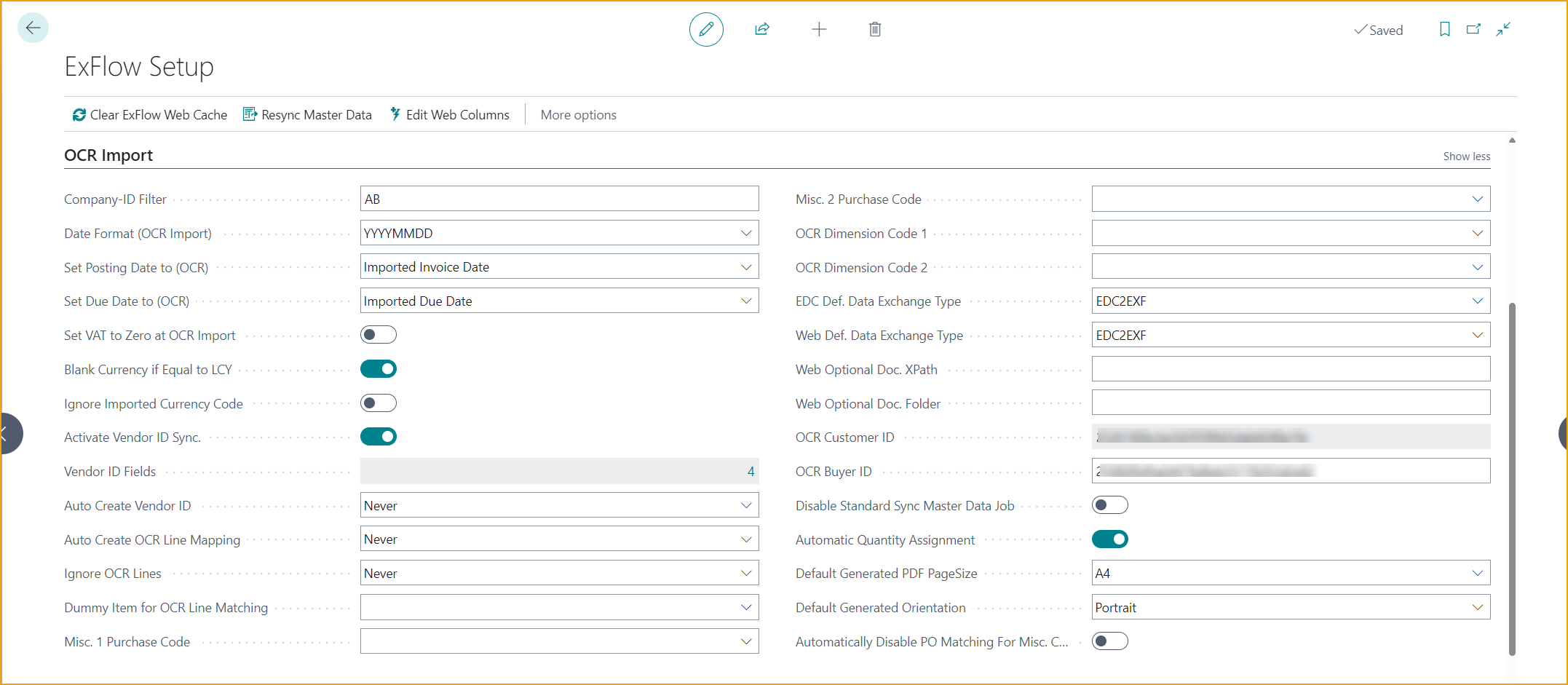Open More options menu
The image size is (1568, 685).
[x=578, y=115]
